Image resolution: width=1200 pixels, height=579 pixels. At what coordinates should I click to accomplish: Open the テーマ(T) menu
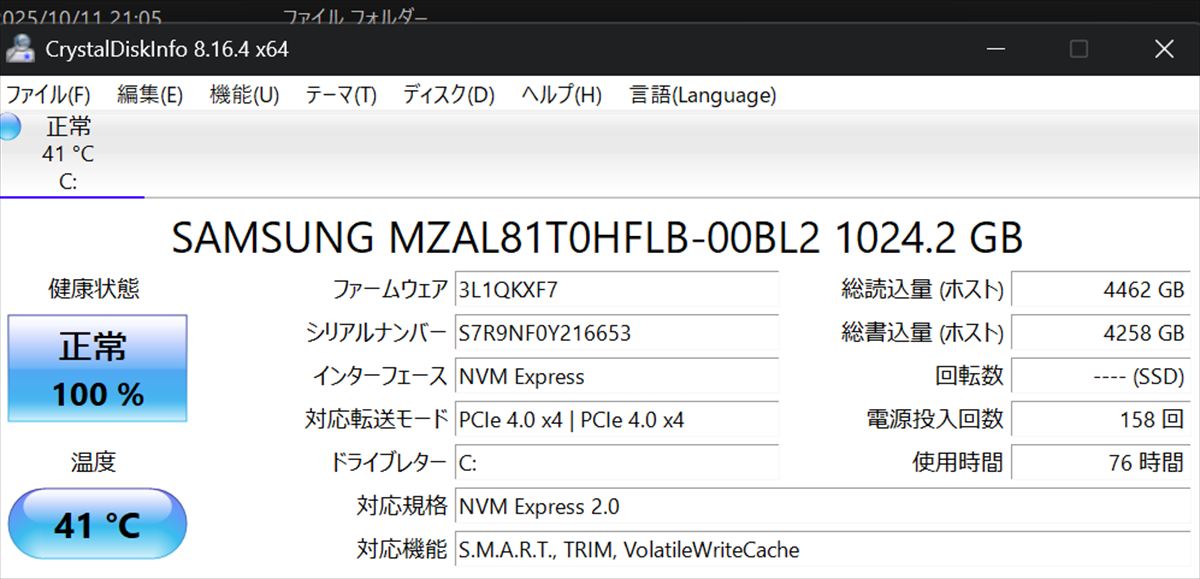tap(340, 95)
